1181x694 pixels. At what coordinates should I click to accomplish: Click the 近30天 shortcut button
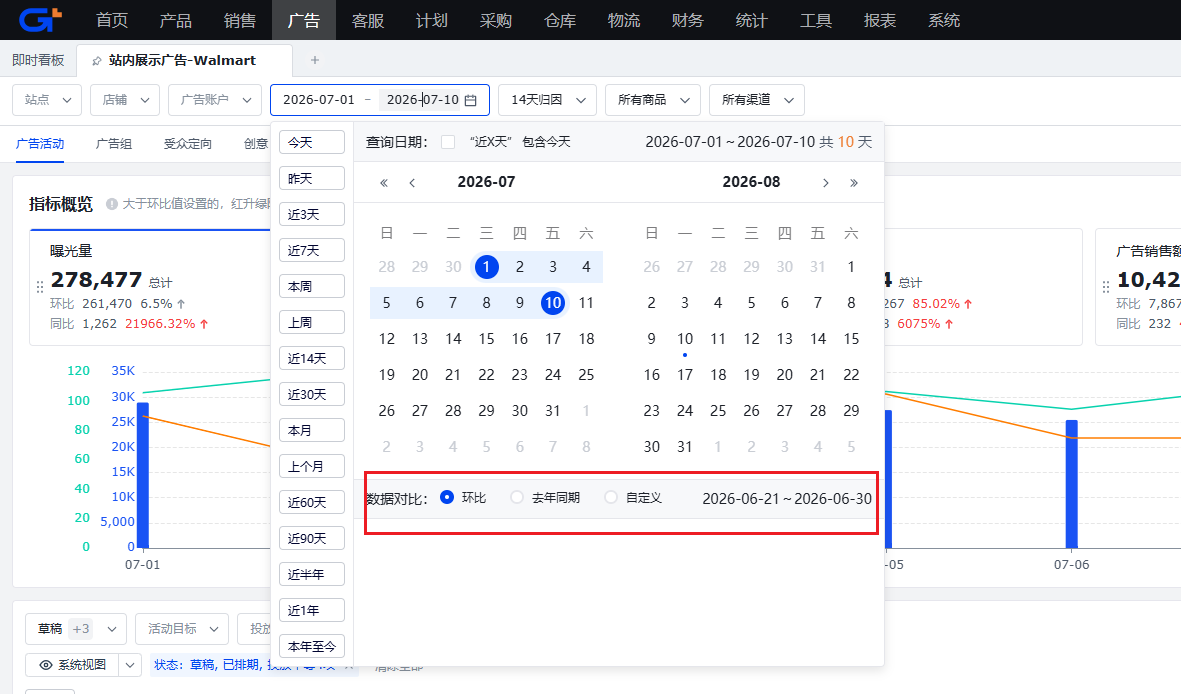click(x=312, y=394)
